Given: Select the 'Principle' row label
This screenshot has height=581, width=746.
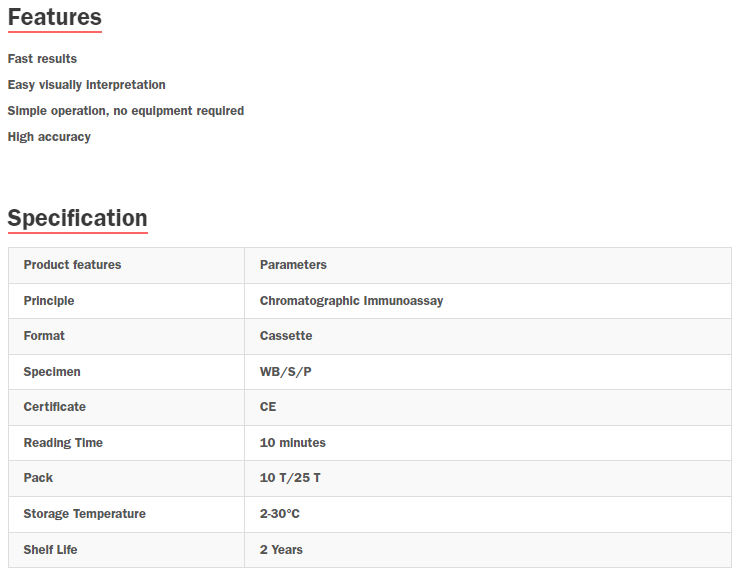Looking at the screenshot, I should point(49,301).
